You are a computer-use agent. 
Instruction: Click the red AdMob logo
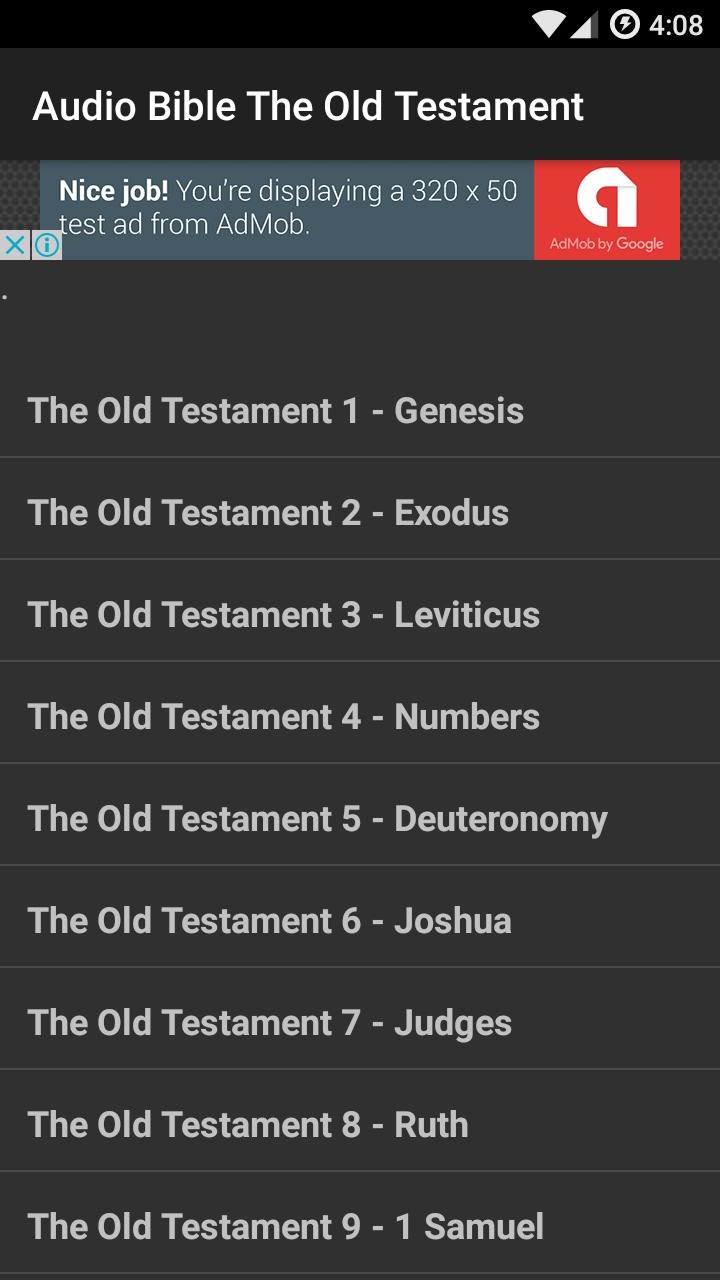pyautogui.click(x=606, y=199)
